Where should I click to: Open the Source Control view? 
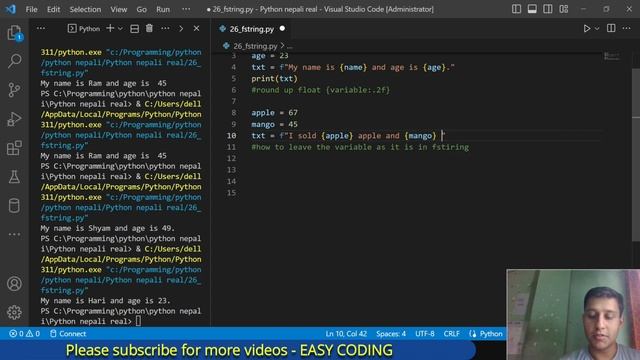[14, 90]
